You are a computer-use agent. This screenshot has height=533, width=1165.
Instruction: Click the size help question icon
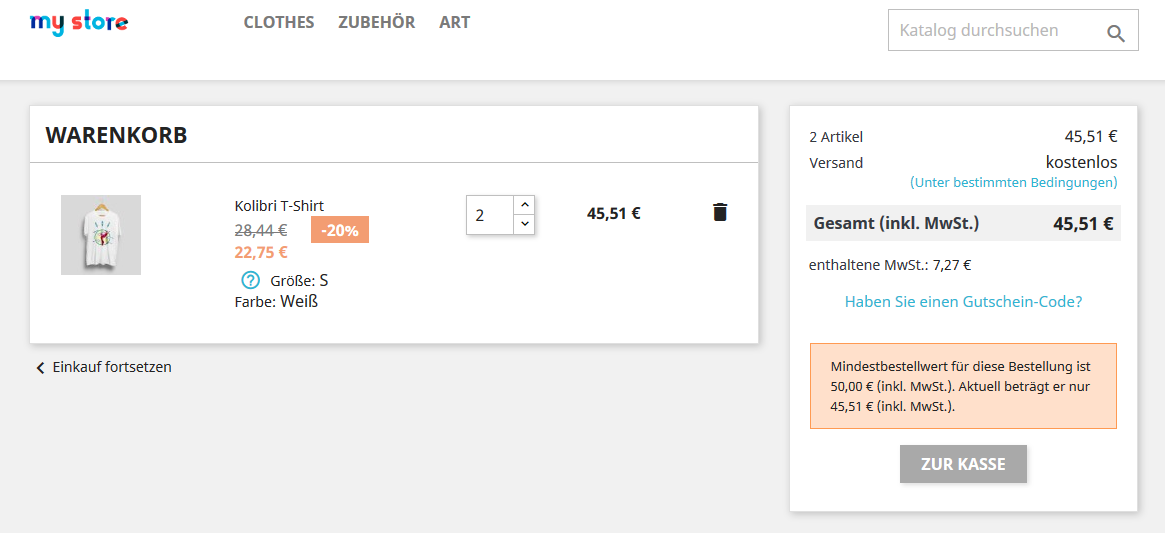[251, 281]
